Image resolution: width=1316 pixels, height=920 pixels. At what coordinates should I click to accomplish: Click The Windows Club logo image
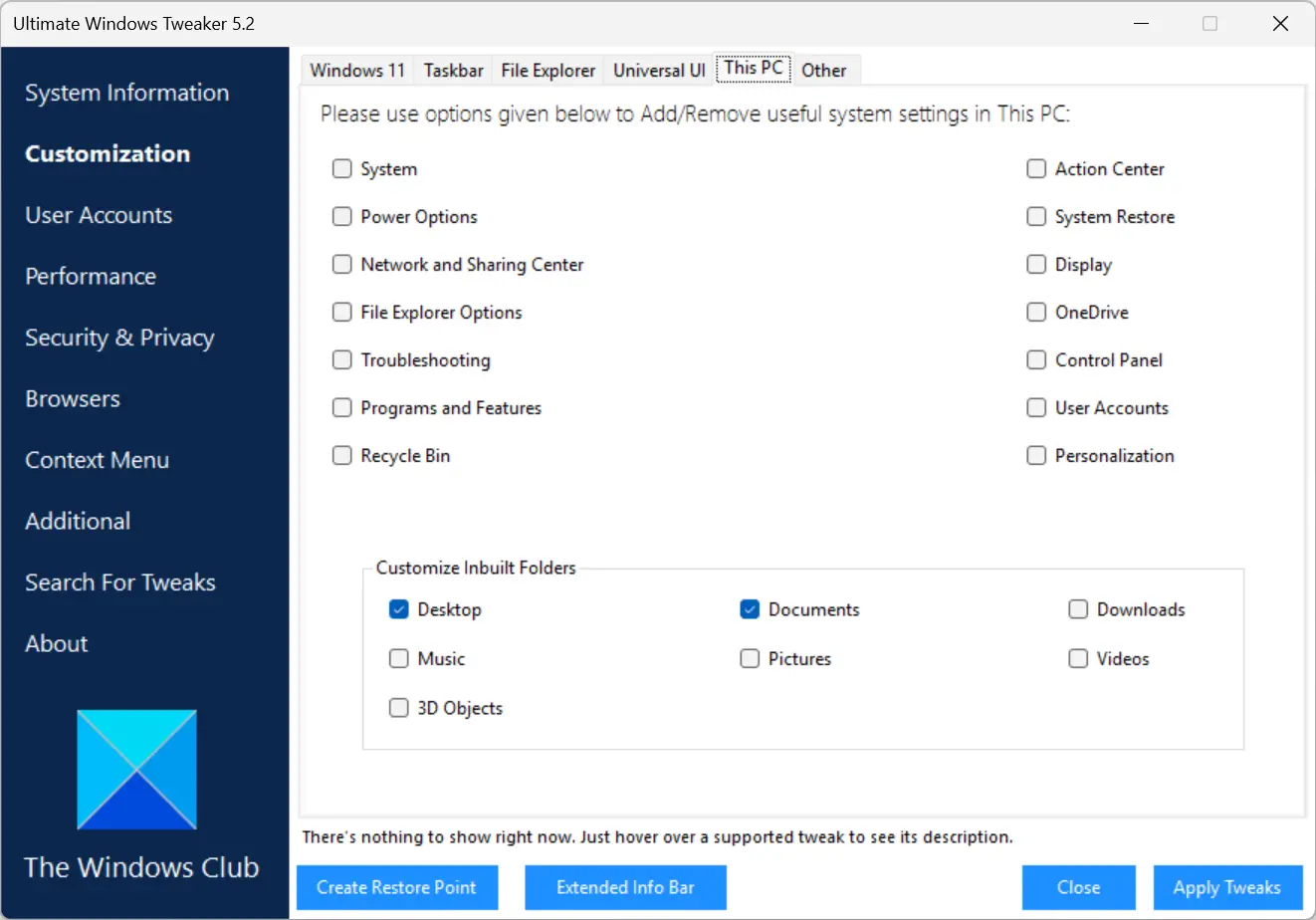click(x=136, y=770)
